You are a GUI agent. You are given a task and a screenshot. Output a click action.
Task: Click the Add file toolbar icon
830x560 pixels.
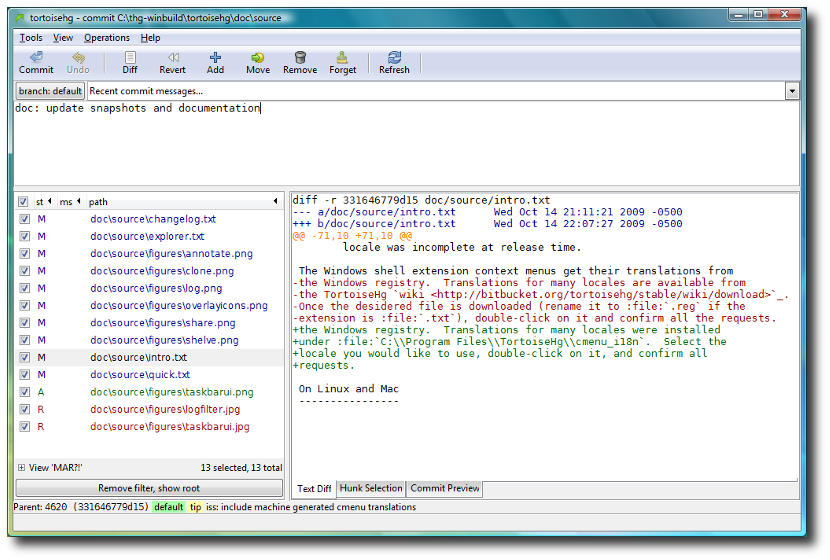(x=215, y=58)
